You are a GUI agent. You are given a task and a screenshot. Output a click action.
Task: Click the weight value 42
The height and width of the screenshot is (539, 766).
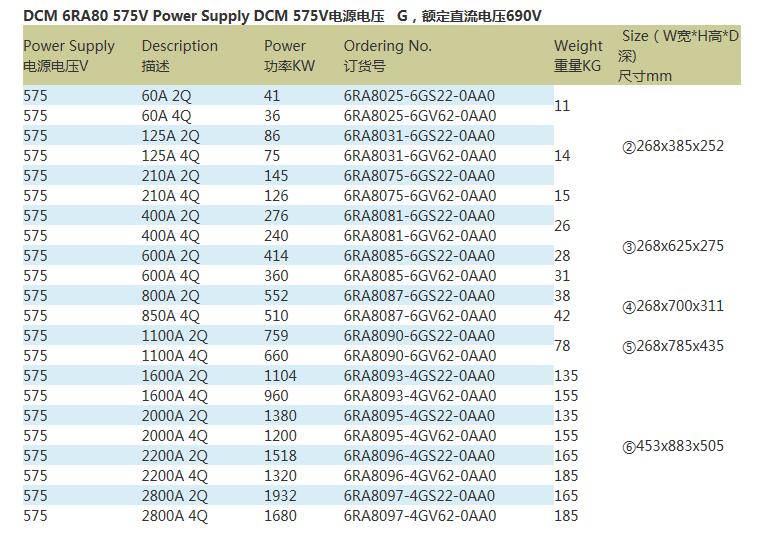click(562, 316)
